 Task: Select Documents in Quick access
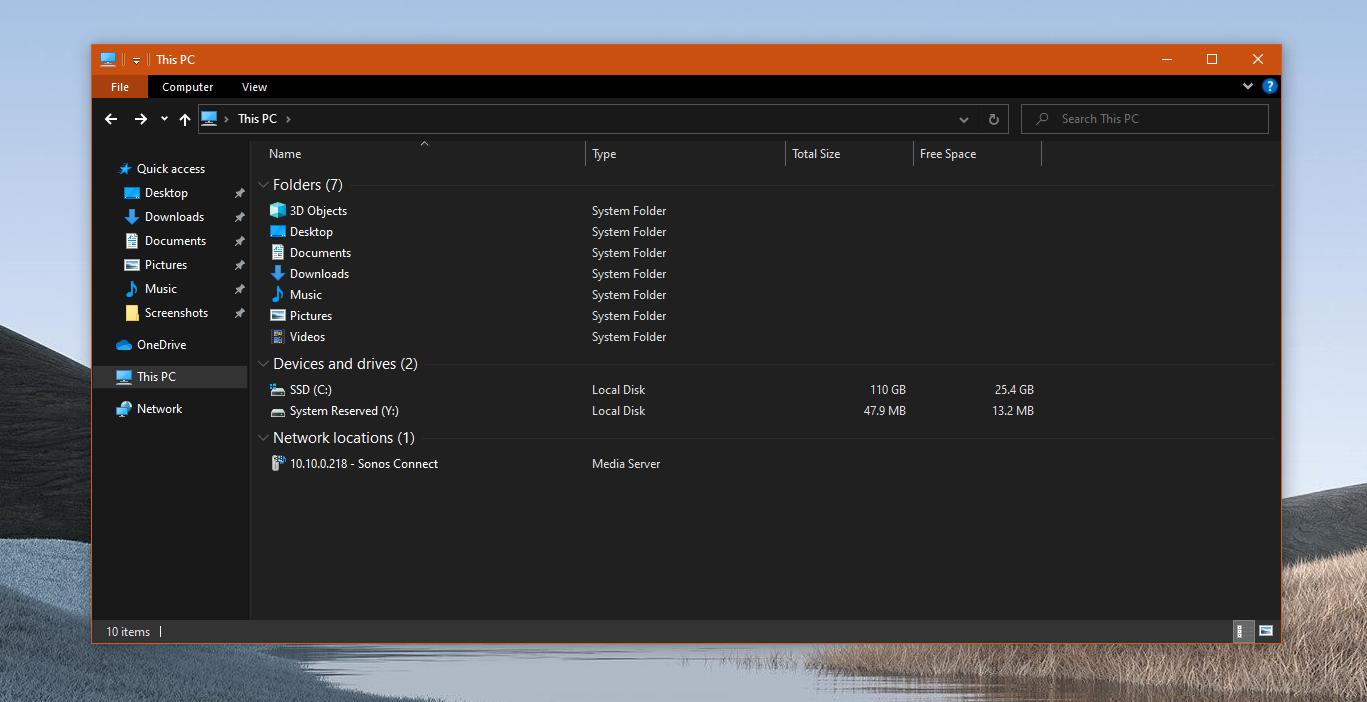click(175, 241)
